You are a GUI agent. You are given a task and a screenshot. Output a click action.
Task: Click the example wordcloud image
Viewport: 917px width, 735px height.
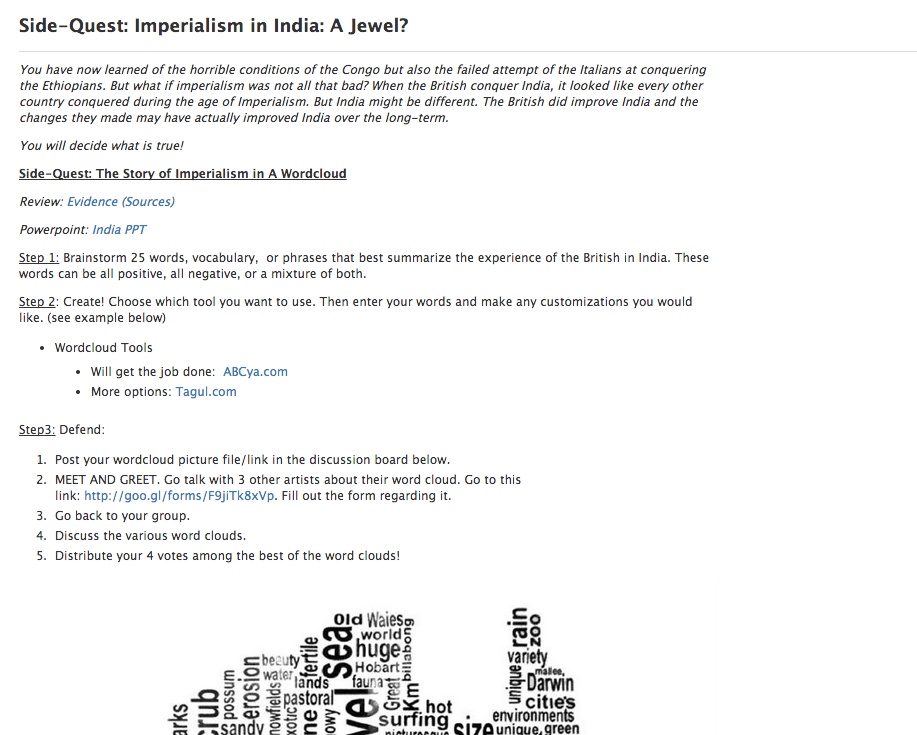[x=374, y=670]
